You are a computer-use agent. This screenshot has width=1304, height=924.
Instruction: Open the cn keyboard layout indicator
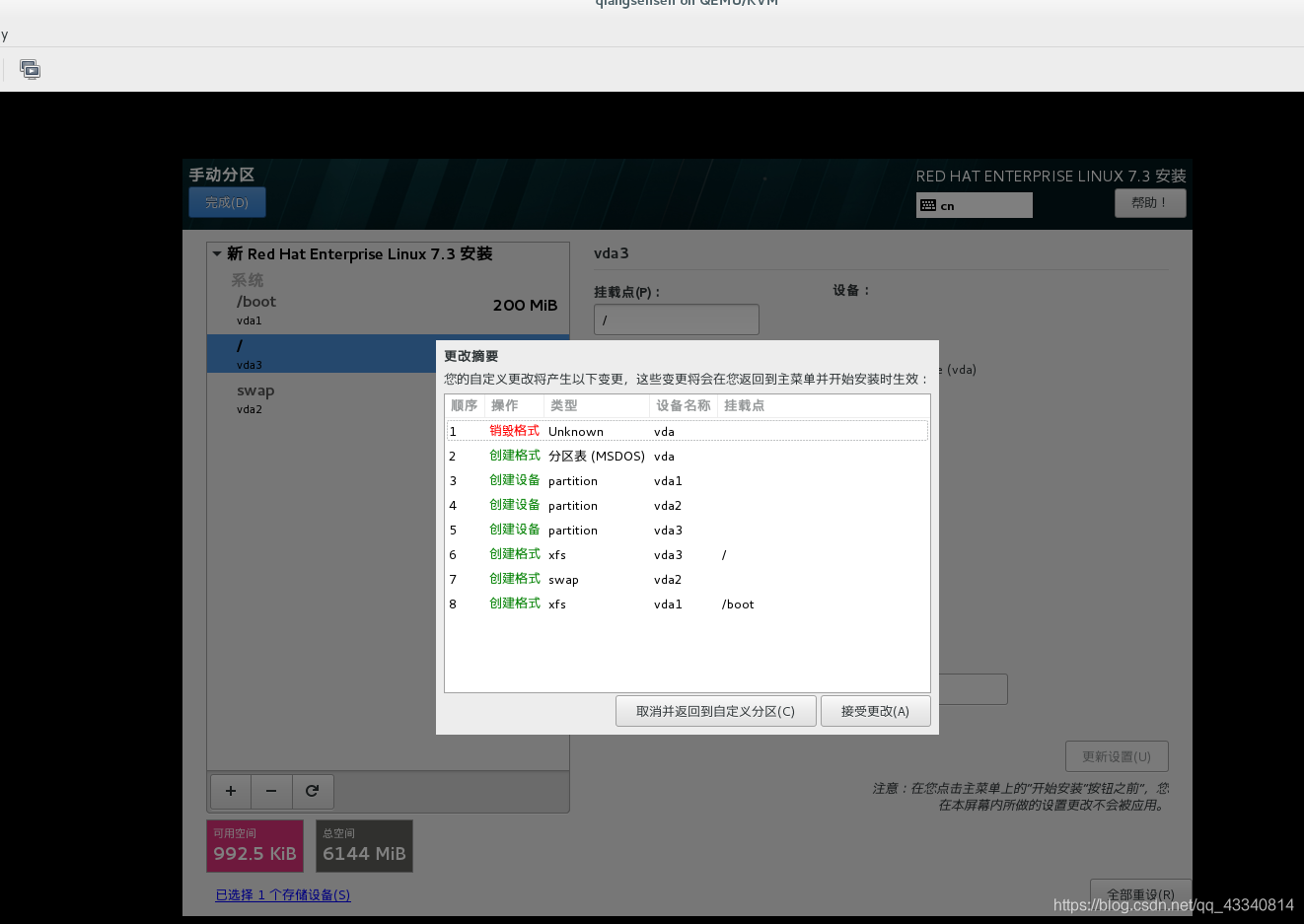coord(975,205)
